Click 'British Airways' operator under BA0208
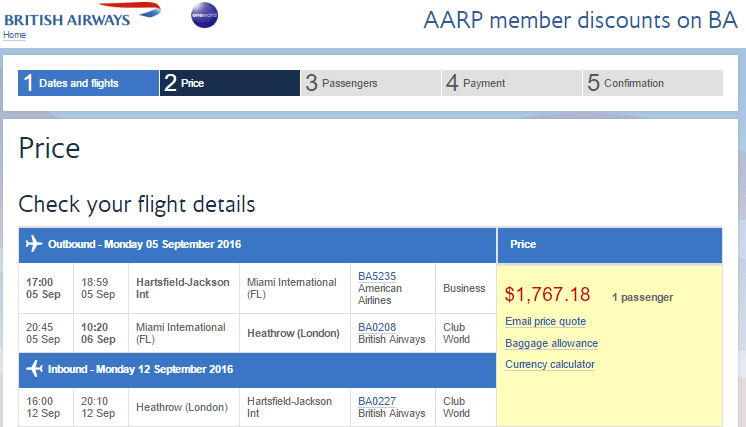The width and height of the screenshot is (746, 427). (392, 340)
